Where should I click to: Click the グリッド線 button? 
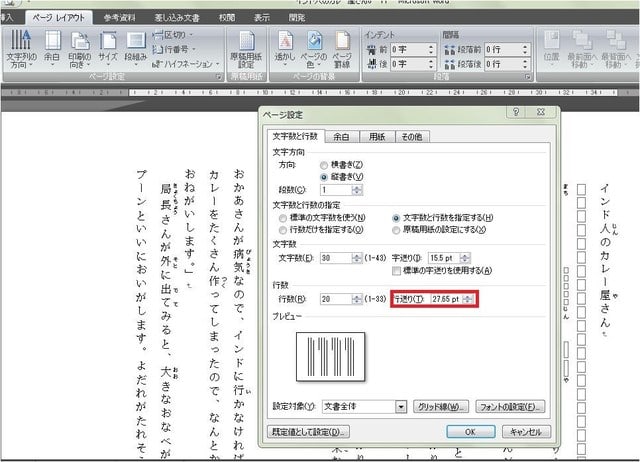441,407
